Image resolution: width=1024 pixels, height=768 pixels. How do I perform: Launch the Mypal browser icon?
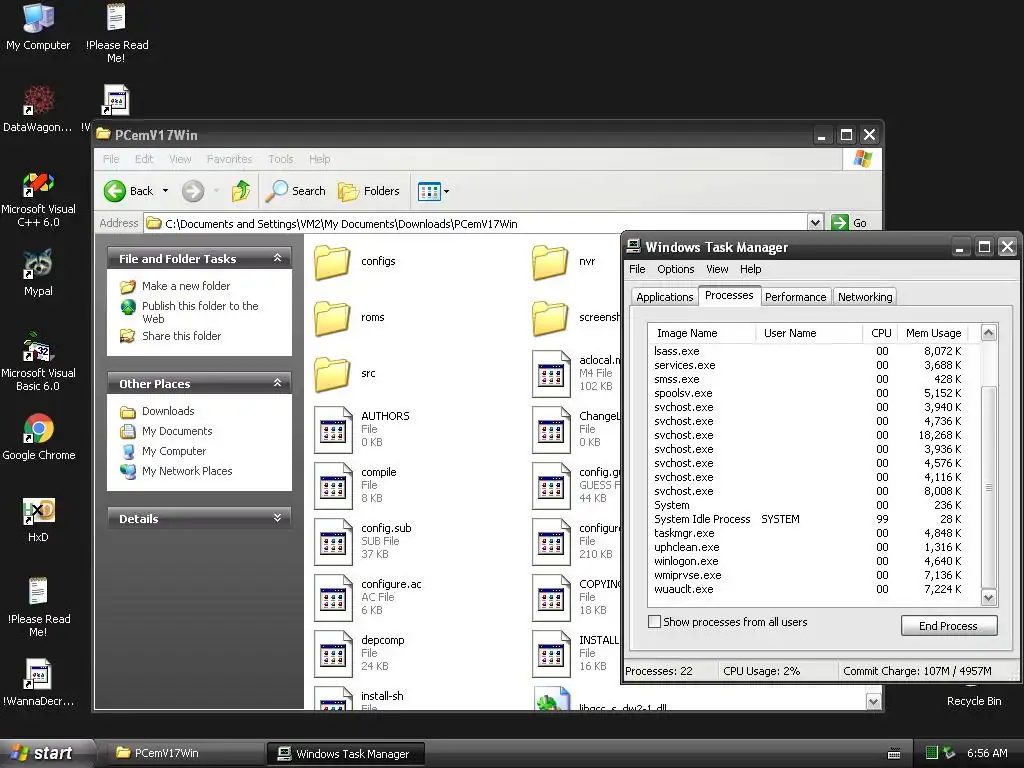pyautogui.click(x=38, y=273)
